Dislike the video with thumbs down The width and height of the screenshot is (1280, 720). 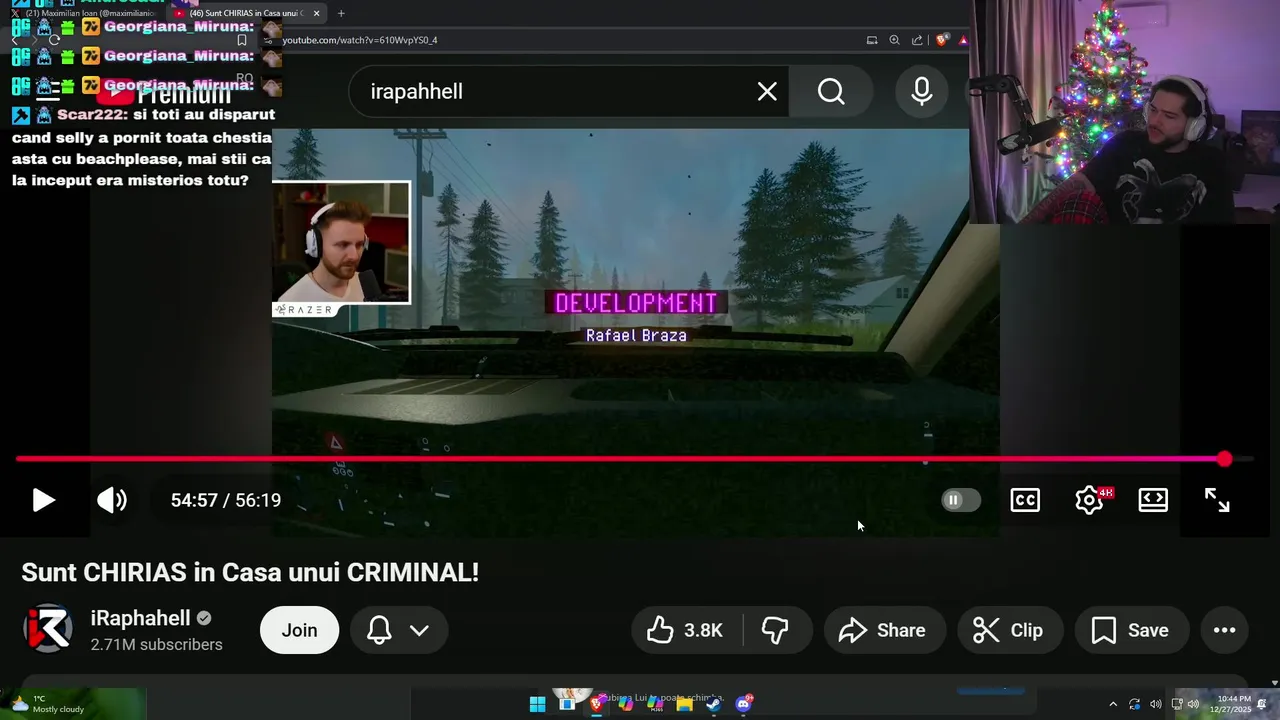click(x=776, y=630)
